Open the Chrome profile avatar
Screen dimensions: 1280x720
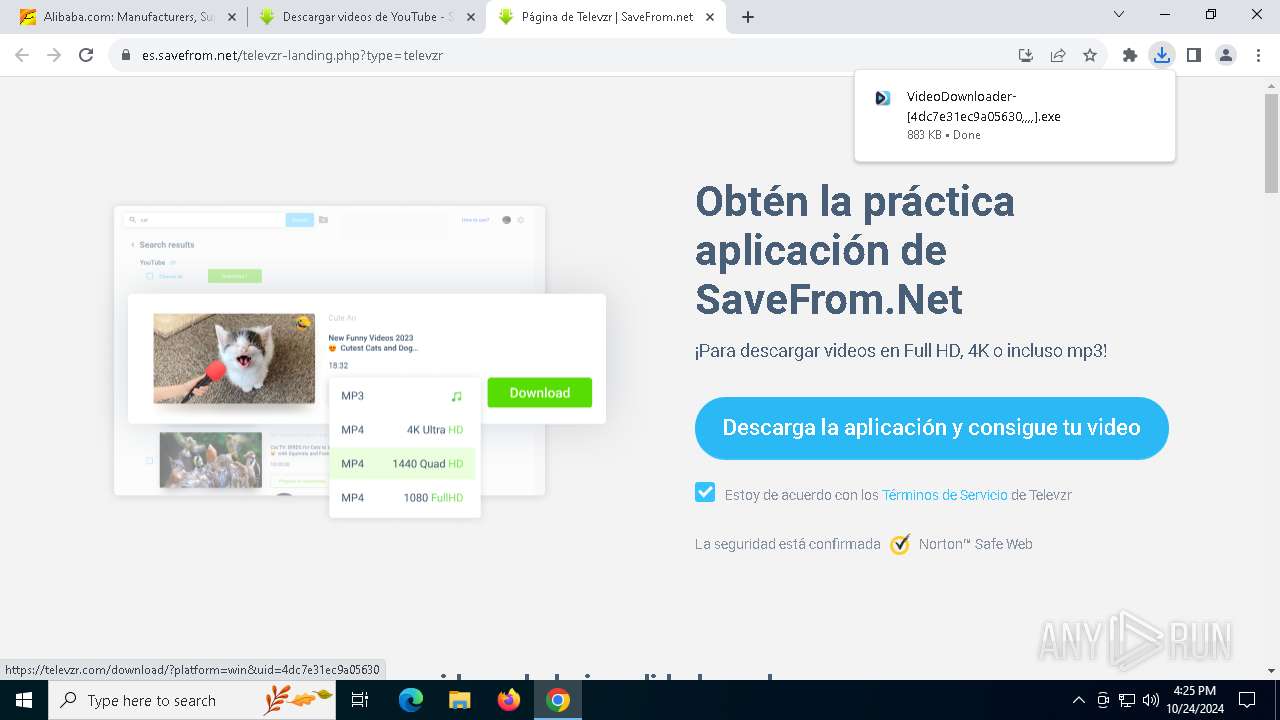click(x=1226, y=55)
